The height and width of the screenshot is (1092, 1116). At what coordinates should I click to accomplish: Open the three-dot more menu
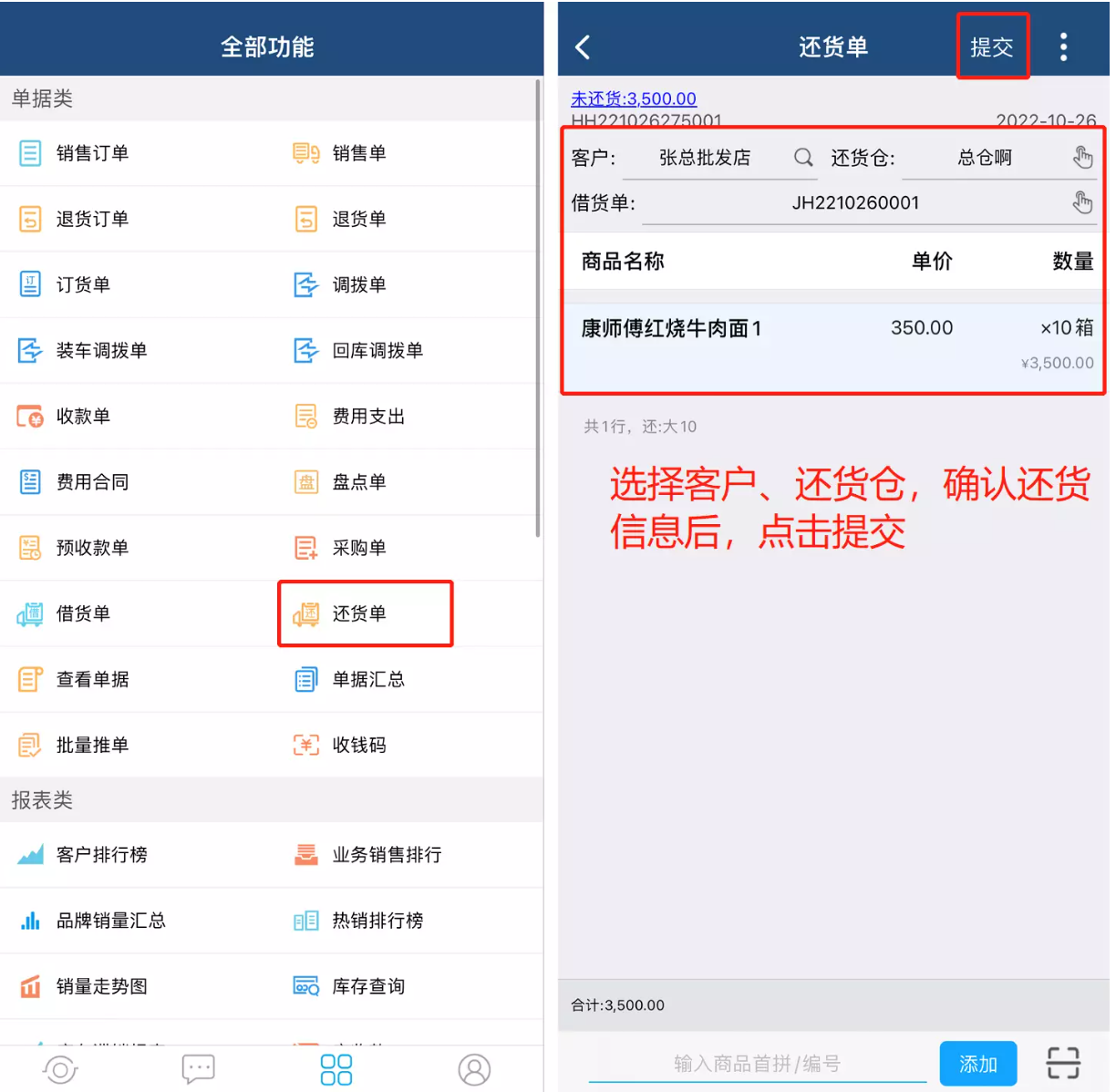(x=1063, y=46)
